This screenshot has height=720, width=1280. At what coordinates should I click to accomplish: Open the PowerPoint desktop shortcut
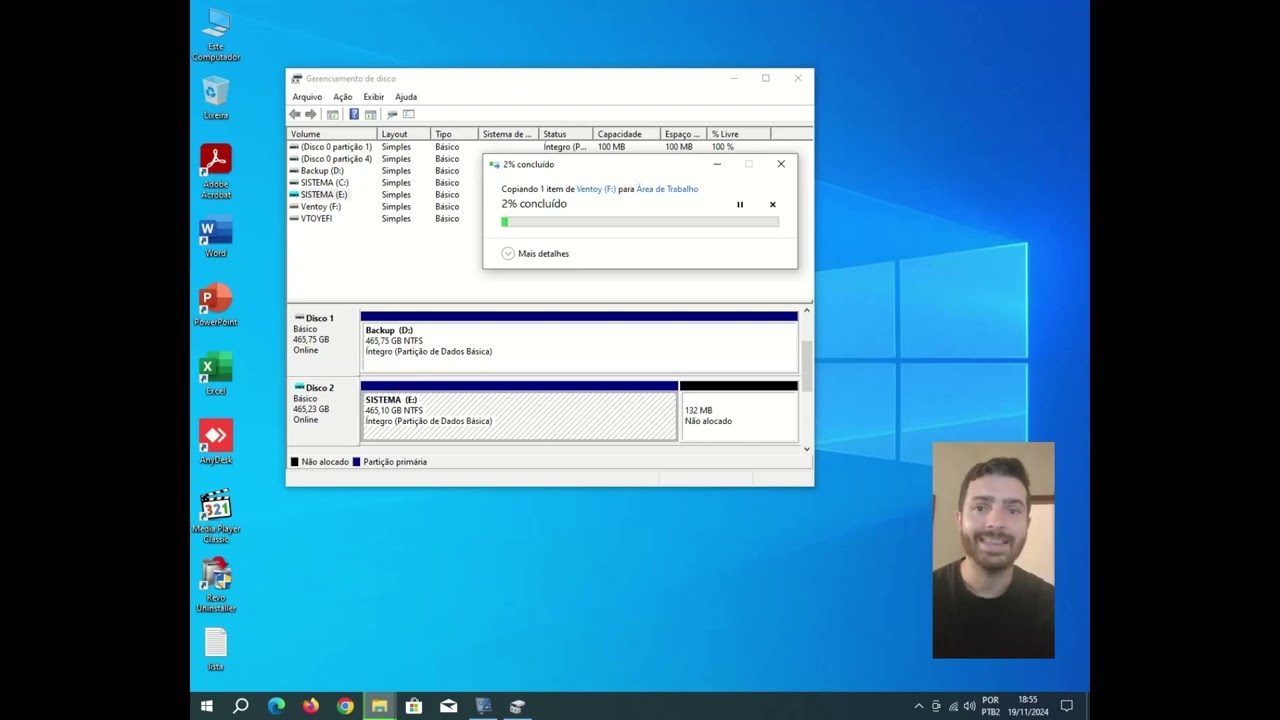(216, 305)
